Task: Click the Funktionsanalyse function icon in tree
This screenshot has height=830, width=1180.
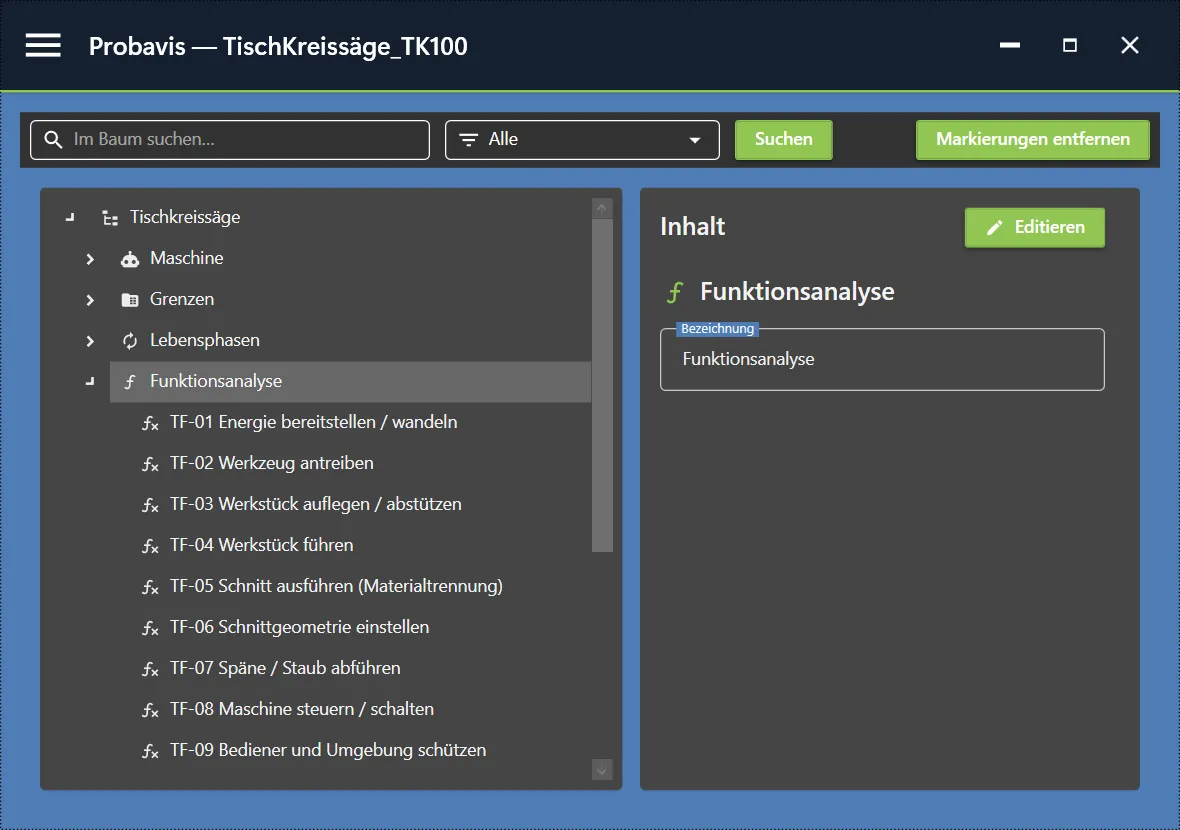Action: pyautogui.click(x=130, y=382)
